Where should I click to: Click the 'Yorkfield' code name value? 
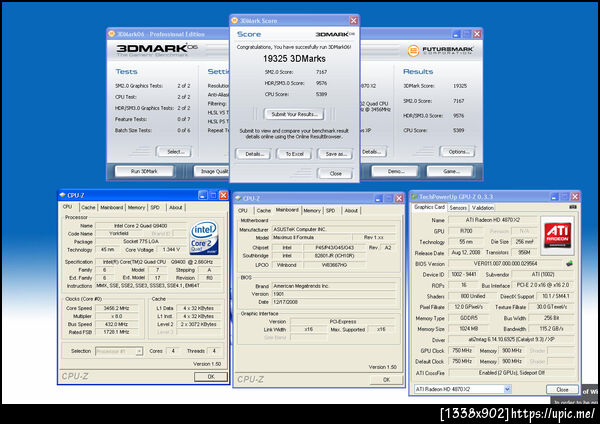pyautogui.click(x=119, y=233)
